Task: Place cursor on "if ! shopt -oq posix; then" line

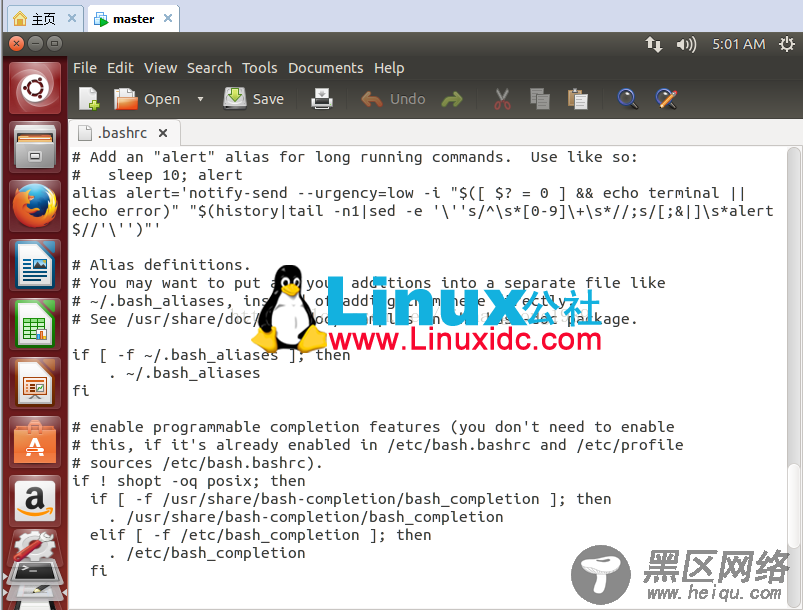Action: coord(188,481)
